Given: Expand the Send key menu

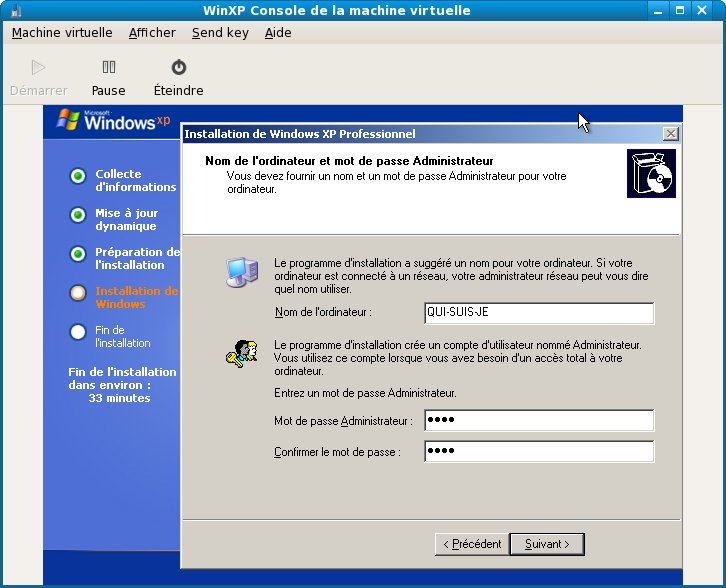Looking at the screenshot, I should click(x=220, y=33).
